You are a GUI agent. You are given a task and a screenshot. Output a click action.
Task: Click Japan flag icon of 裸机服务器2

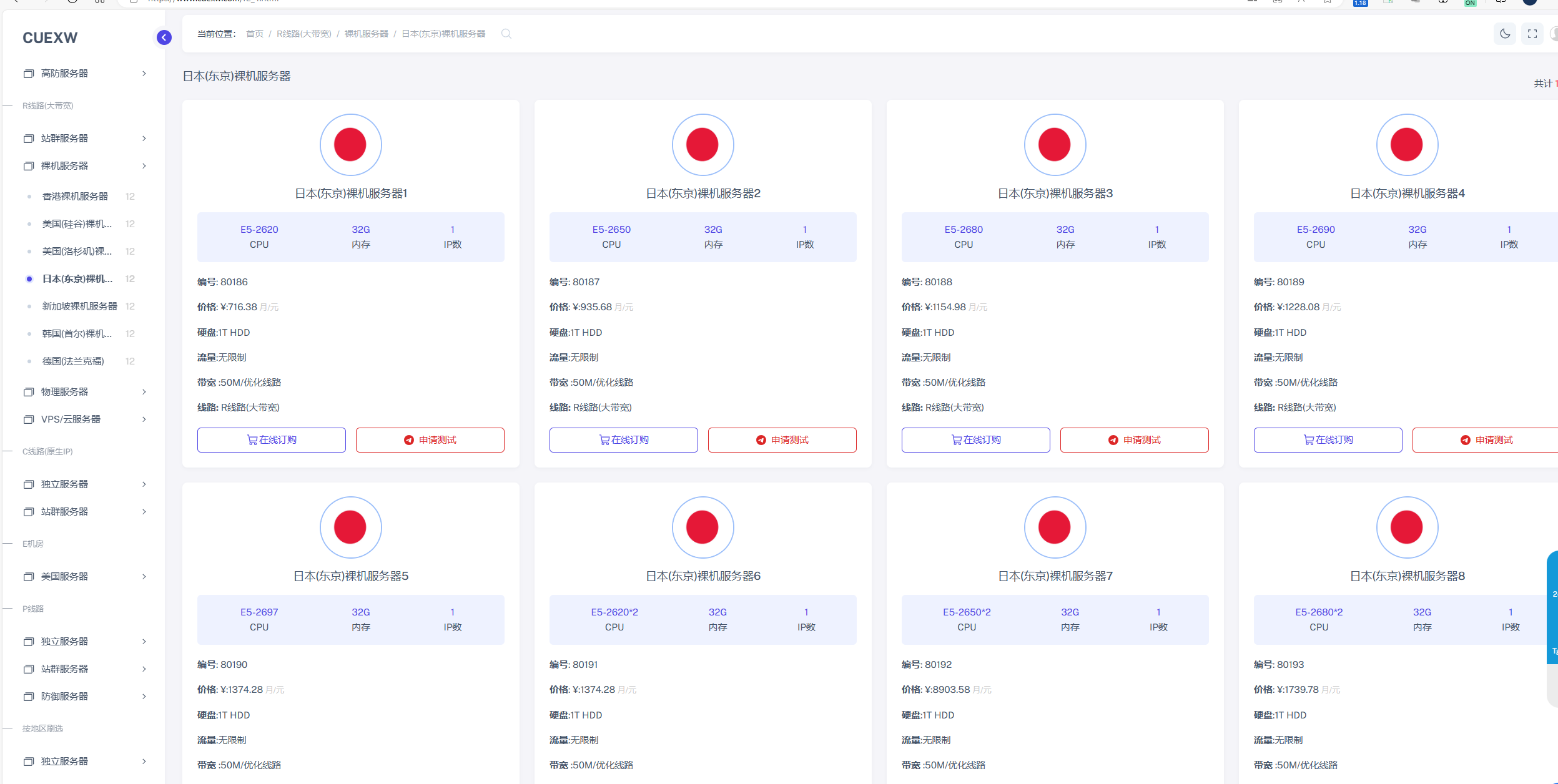[x=703, y=145]
